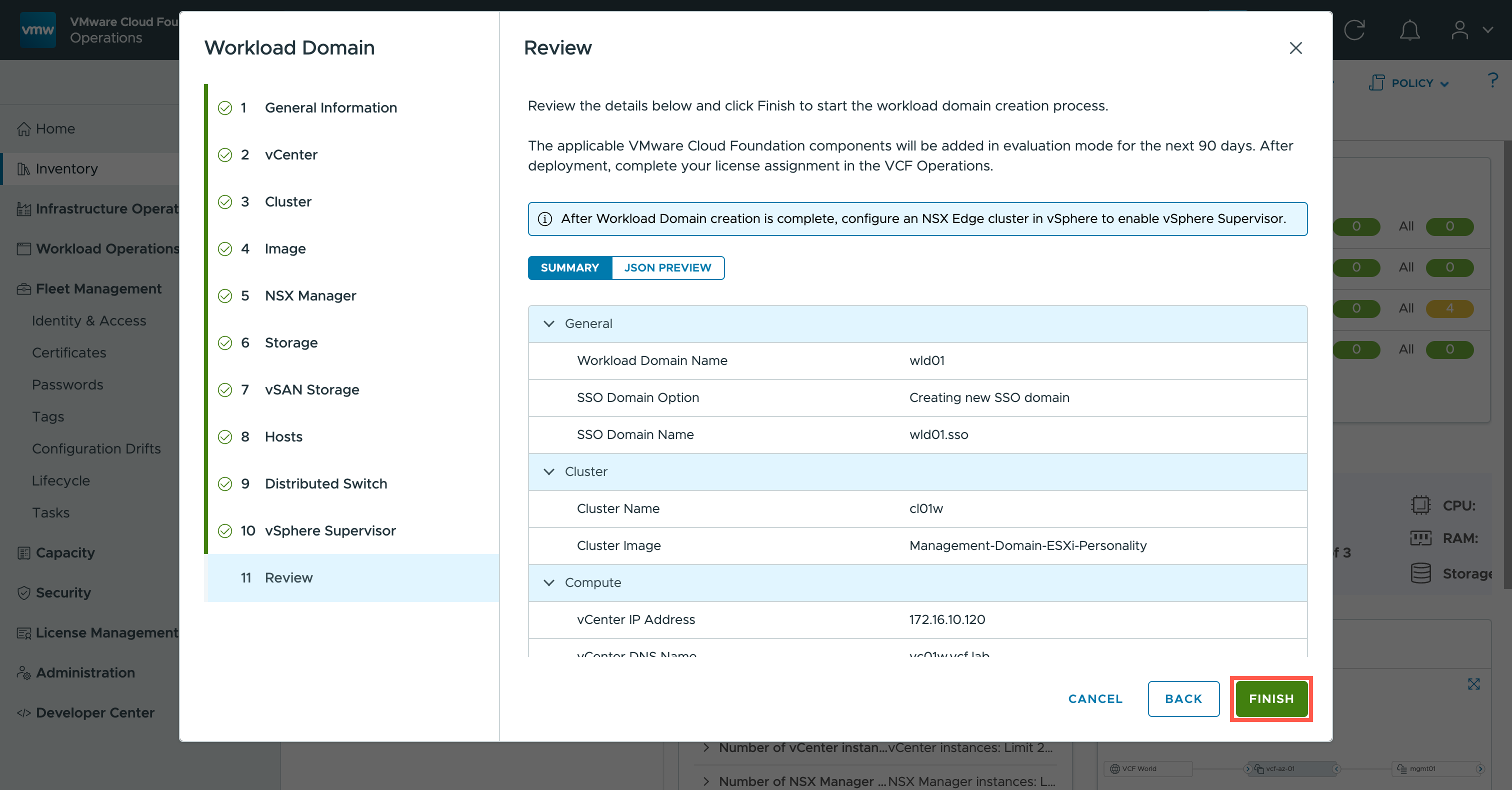Click the Security shield icon
1512x790 pixels.
pos(23,593)
